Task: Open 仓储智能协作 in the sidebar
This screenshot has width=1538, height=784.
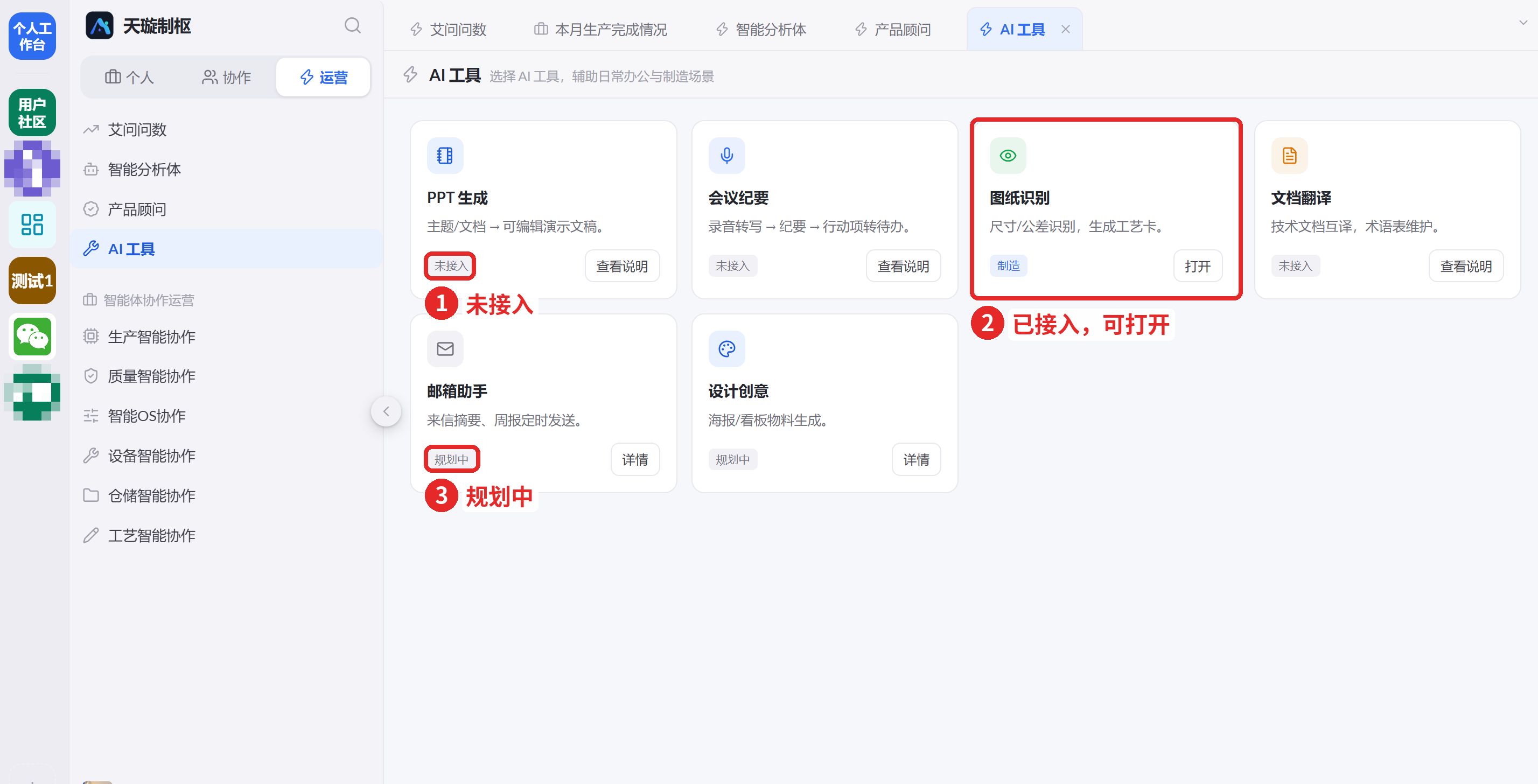Action: 227,495
